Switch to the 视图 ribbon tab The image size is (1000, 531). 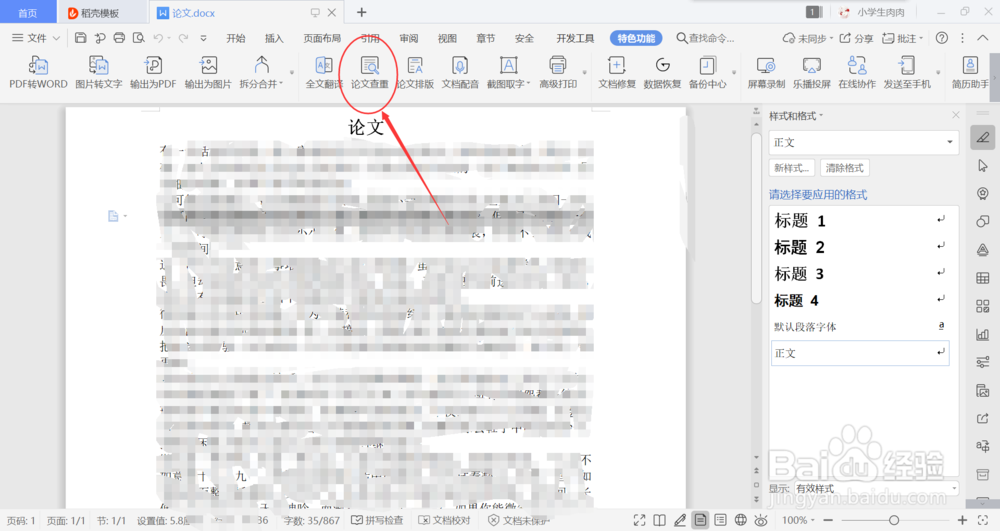coord(447,38)
